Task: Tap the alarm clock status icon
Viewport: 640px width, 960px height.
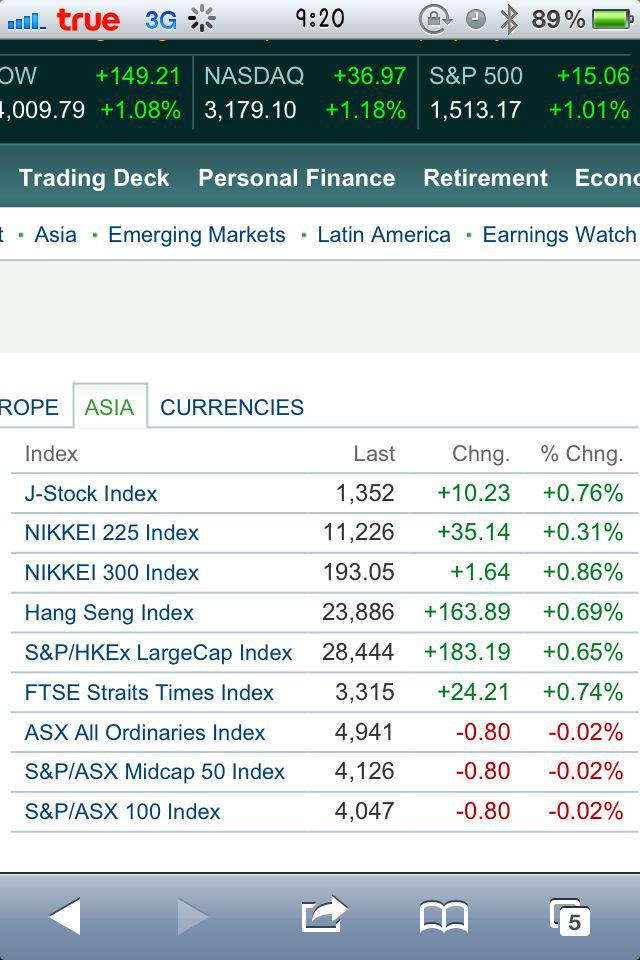Action: pyautogui.click(x=476, y=19)
